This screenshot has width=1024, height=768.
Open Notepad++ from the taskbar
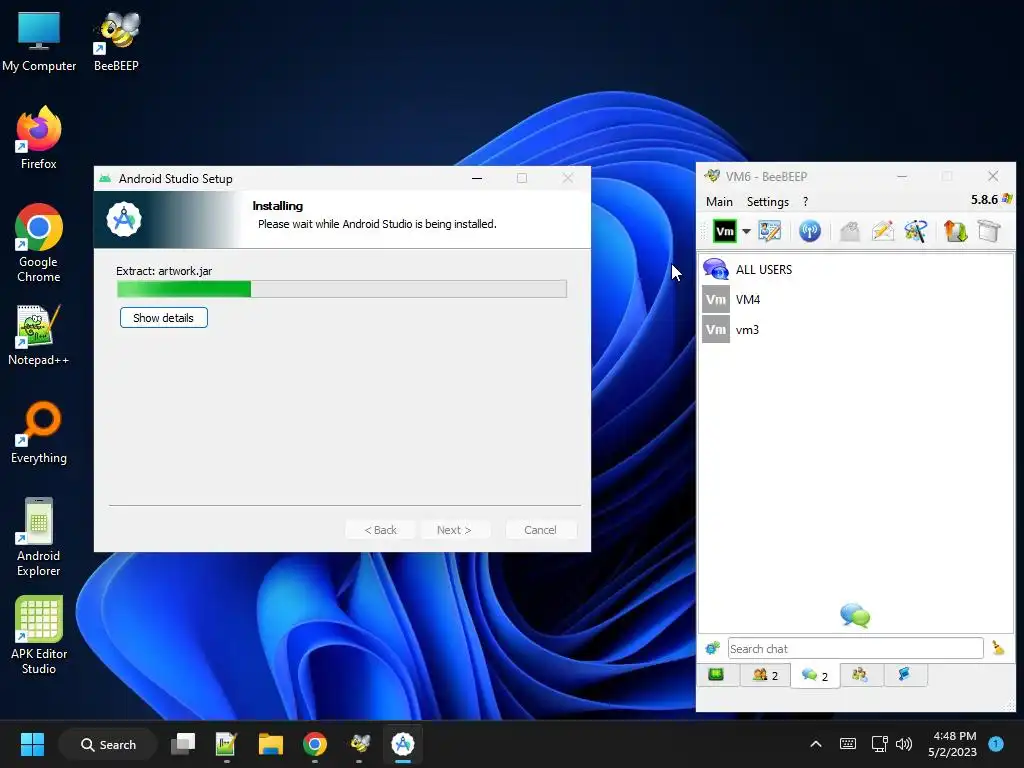227,744
